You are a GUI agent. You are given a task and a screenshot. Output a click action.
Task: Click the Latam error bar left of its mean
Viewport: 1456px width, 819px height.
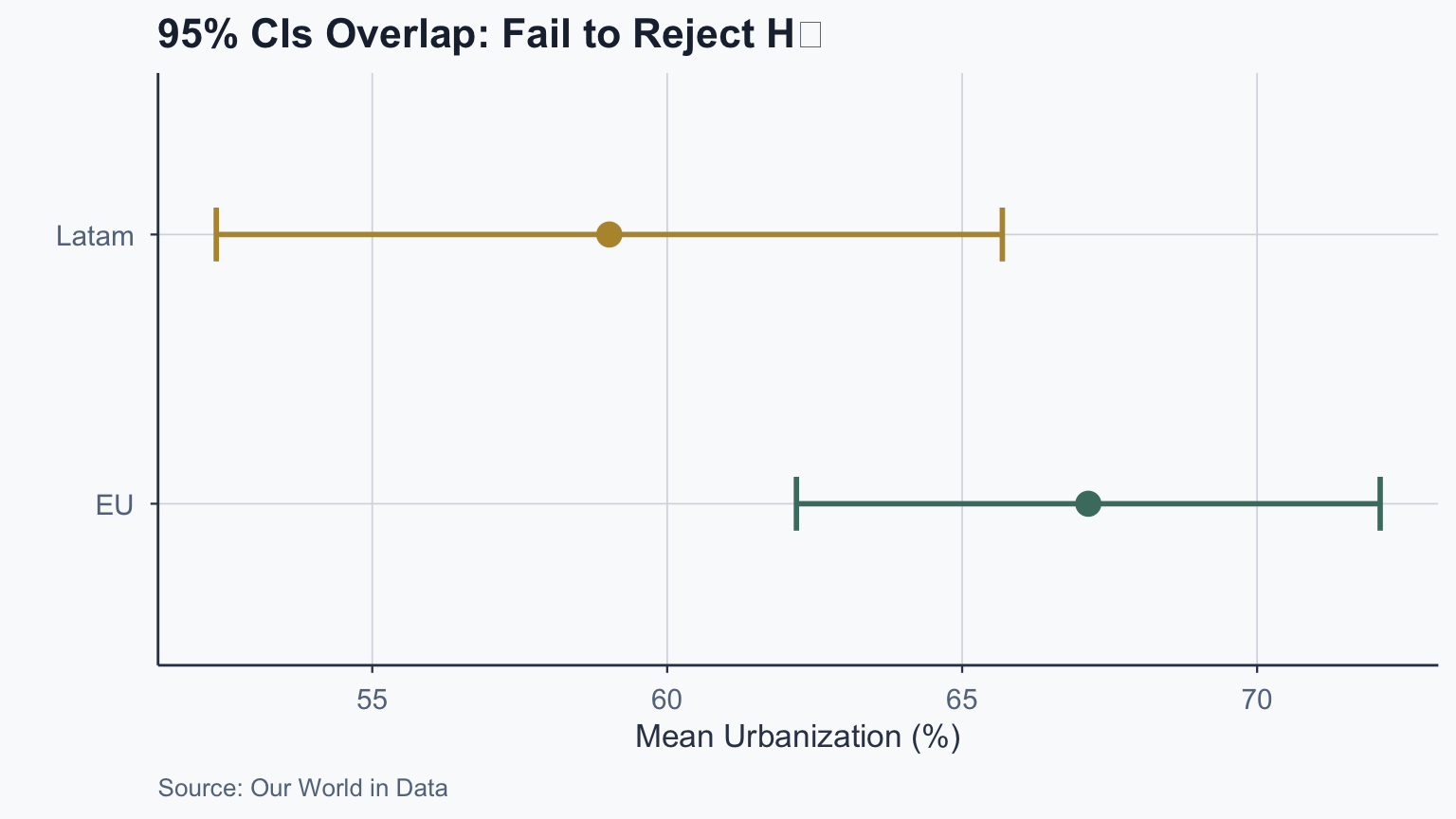pos(408,234)
